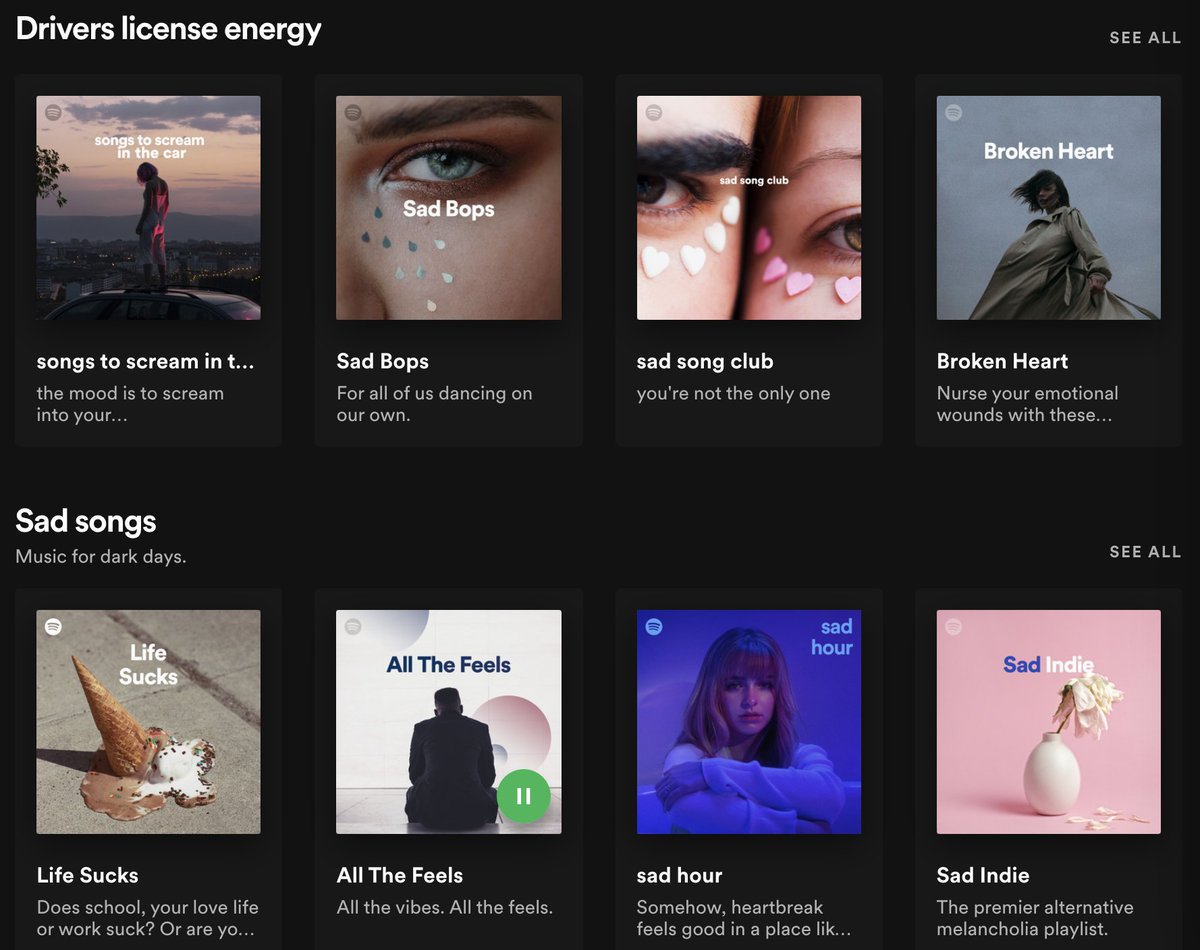Click the songs to scream in the car thumbnail
Screen dimensions: 1200x950
pos(148,207)
